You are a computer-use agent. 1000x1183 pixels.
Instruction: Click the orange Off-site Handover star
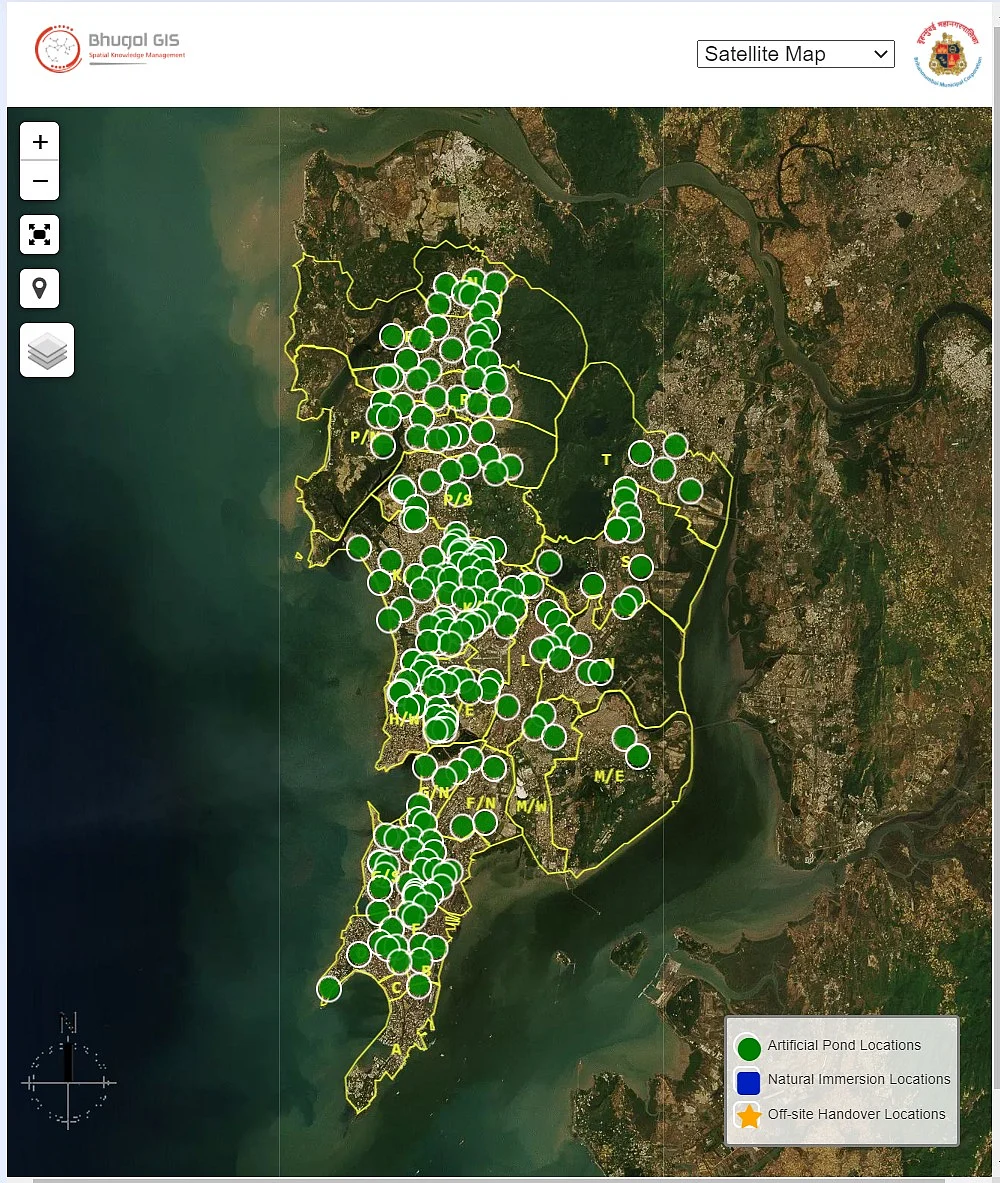coord(749,1116)
